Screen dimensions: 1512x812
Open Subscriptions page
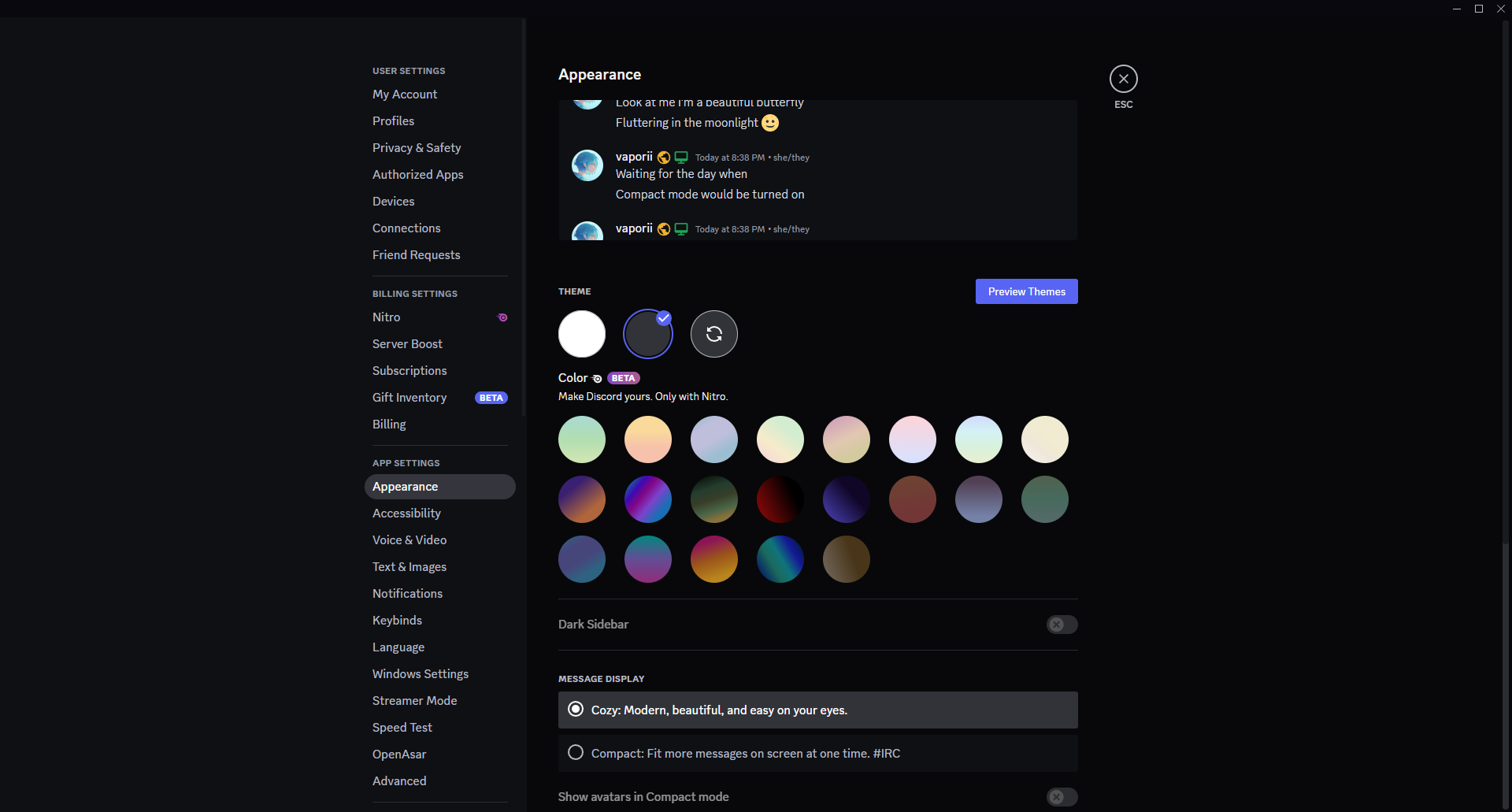click(x=440, y=371)
